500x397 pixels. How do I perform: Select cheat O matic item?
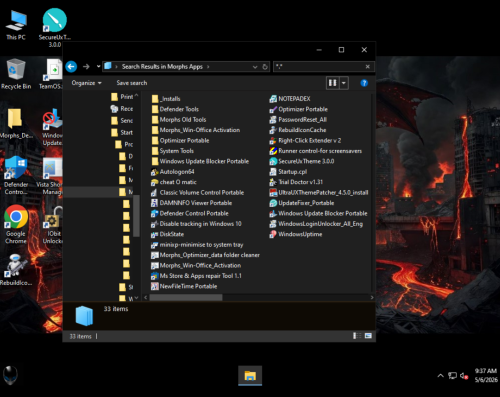174,182
